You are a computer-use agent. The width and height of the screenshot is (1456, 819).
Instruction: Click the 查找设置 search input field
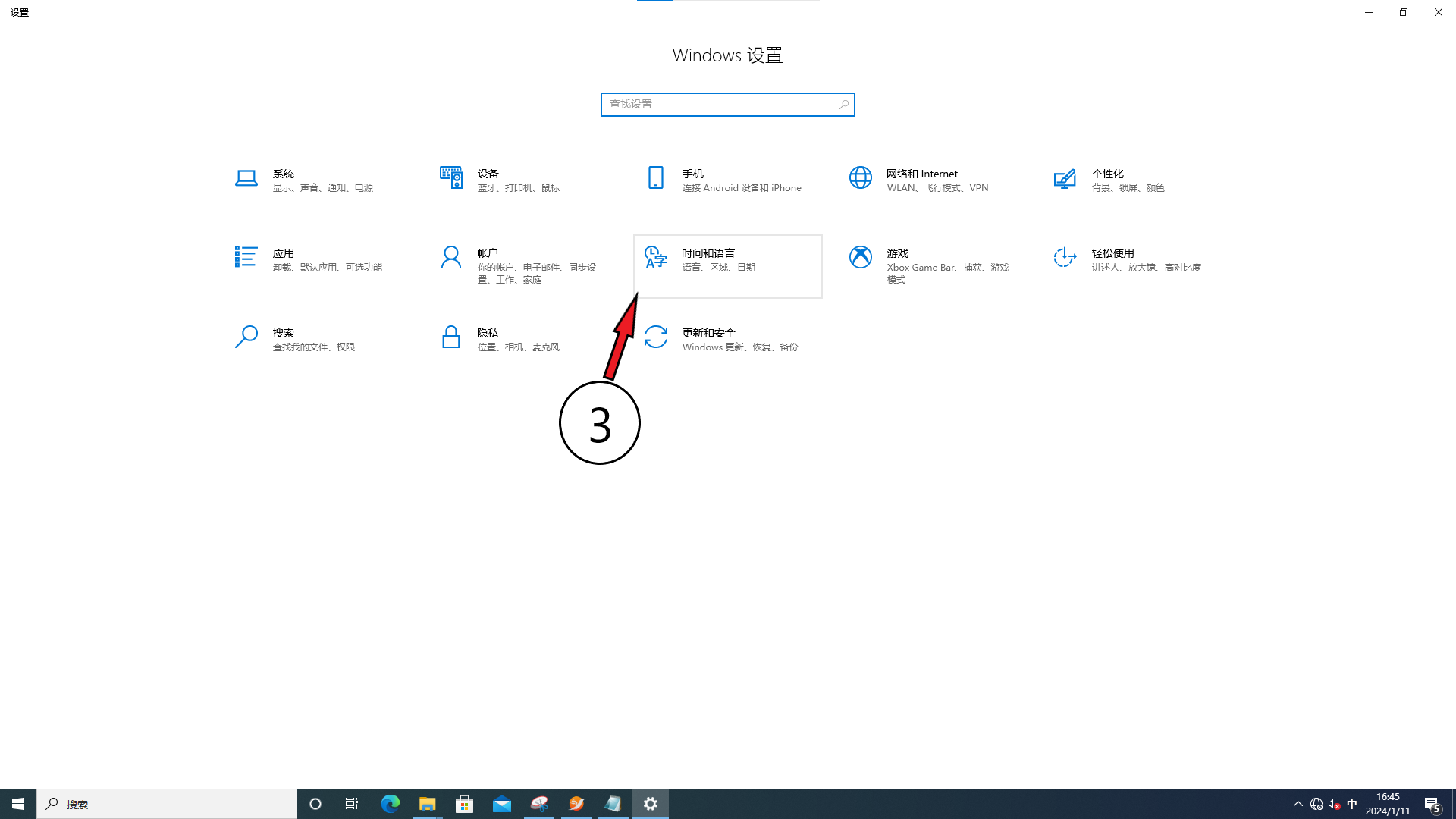pos(720,105)
